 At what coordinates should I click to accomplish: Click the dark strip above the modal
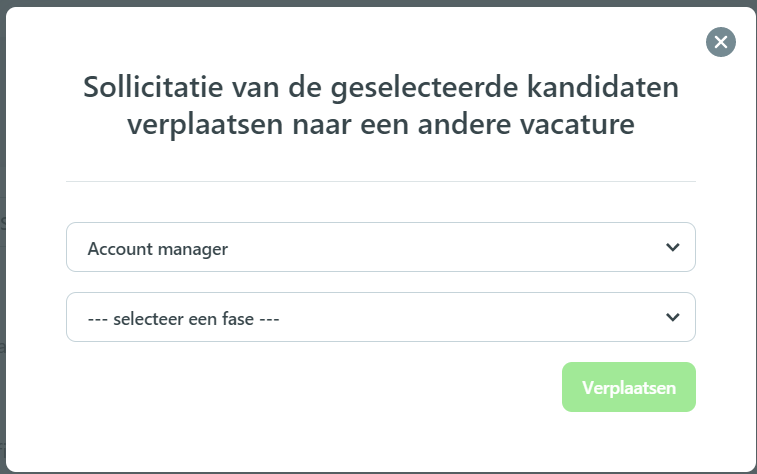(378, 3)
